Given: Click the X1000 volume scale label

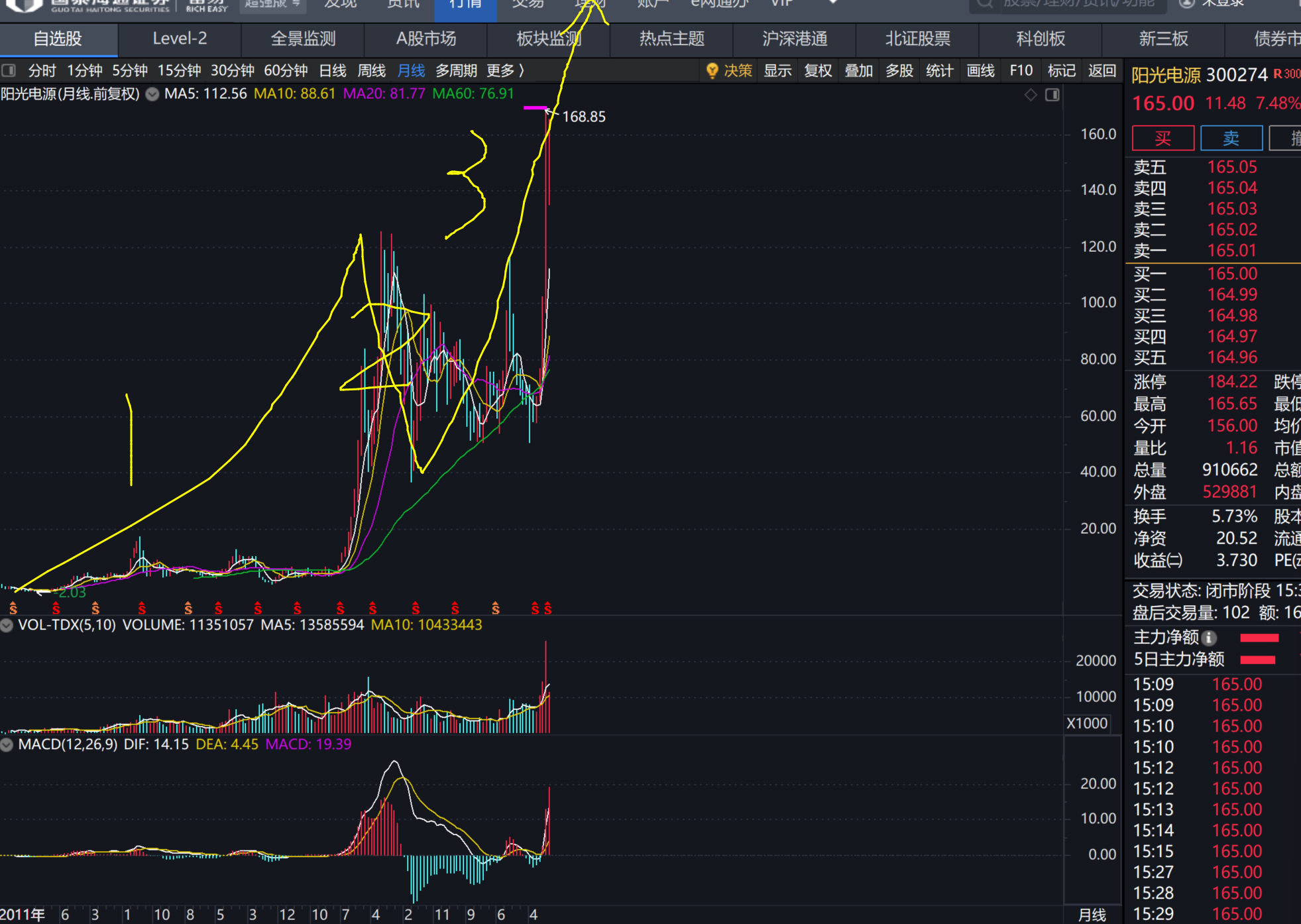Looking at the screenshot, I should click(x=1087, y=723).
